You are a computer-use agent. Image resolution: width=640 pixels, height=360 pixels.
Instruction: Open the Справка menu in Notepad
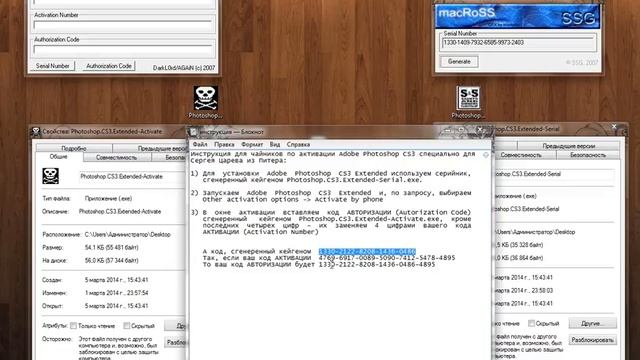[x=298, y=144]
